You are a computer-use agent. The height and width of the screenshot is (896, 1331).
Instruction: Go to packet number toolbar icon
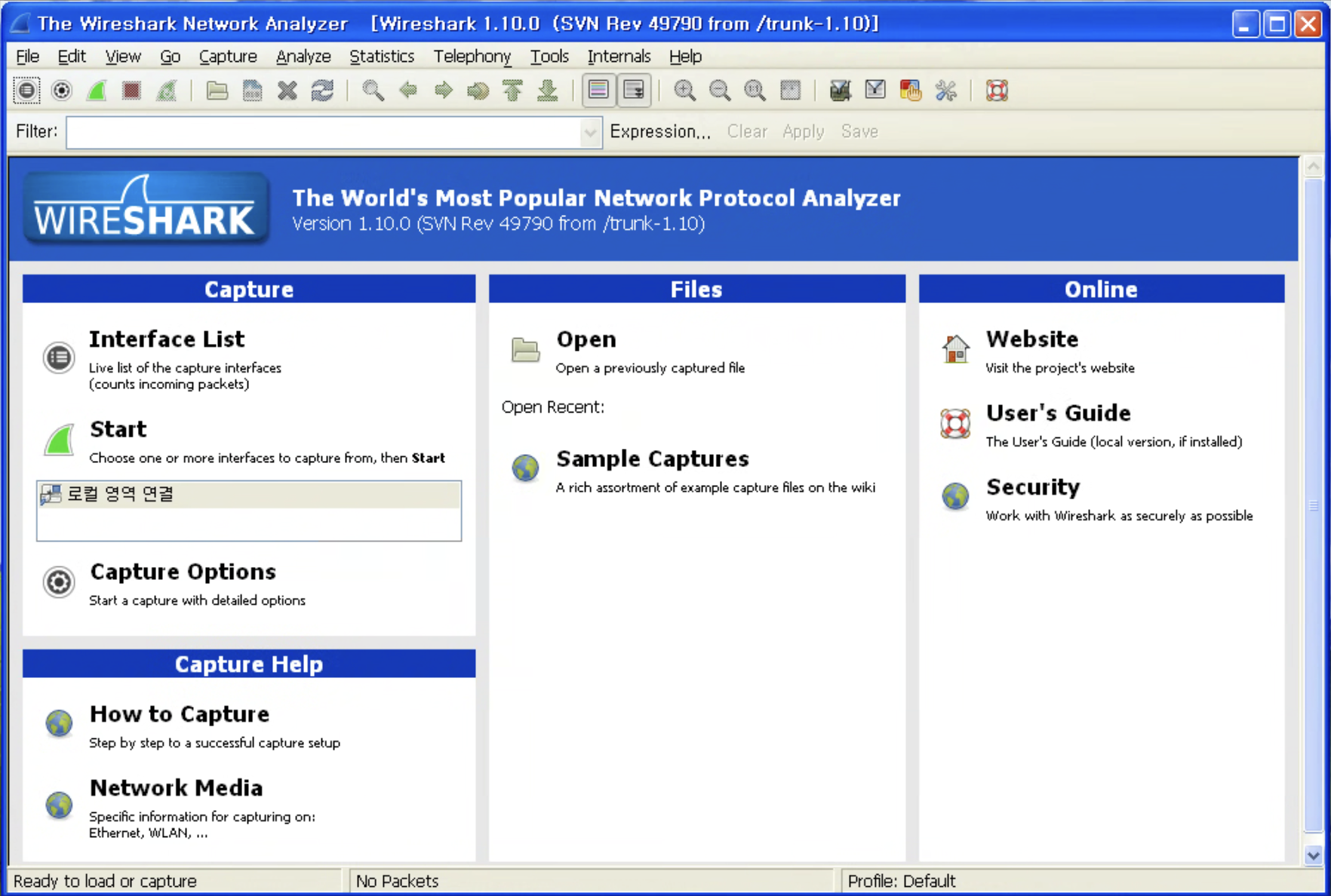coord(478,91)
